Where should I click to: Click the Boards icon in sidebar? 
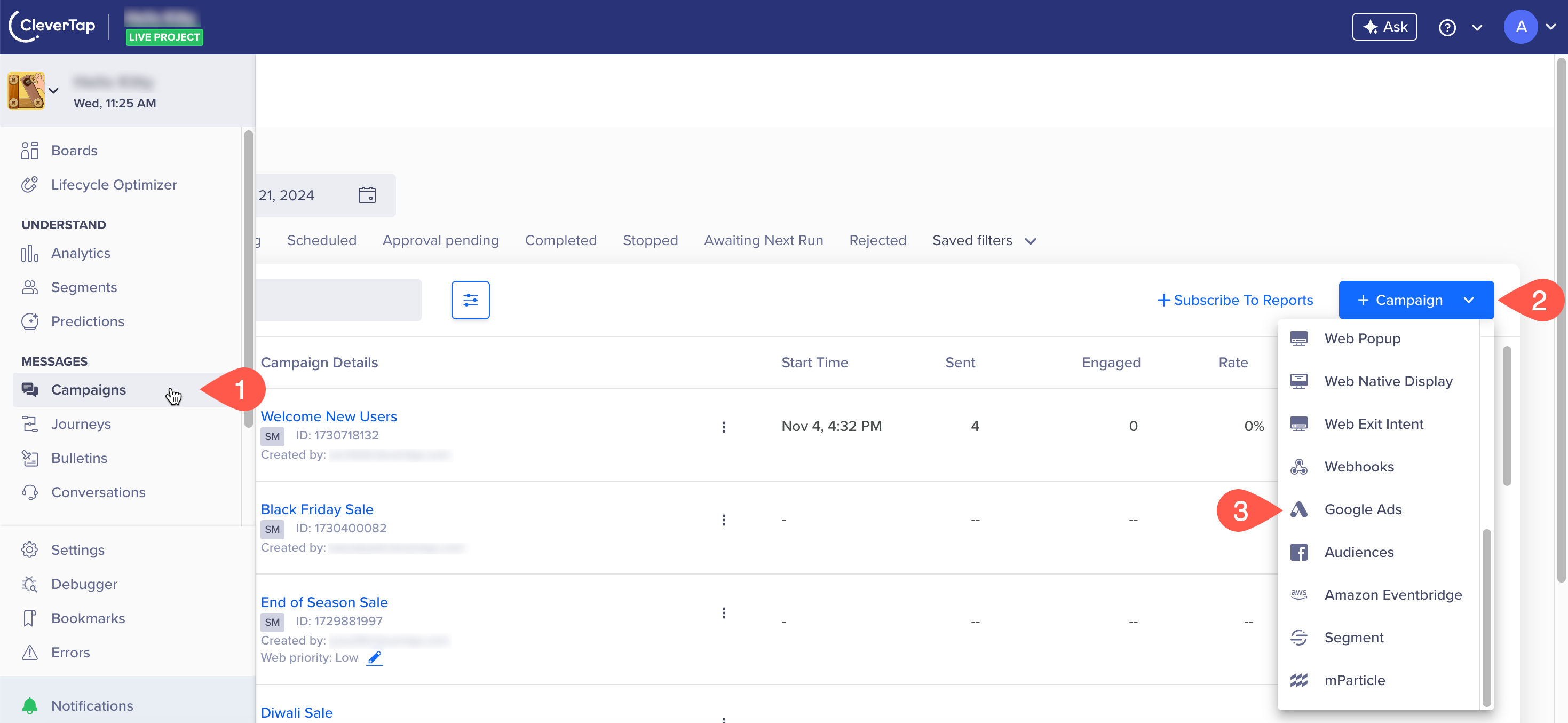pos(30,150)
